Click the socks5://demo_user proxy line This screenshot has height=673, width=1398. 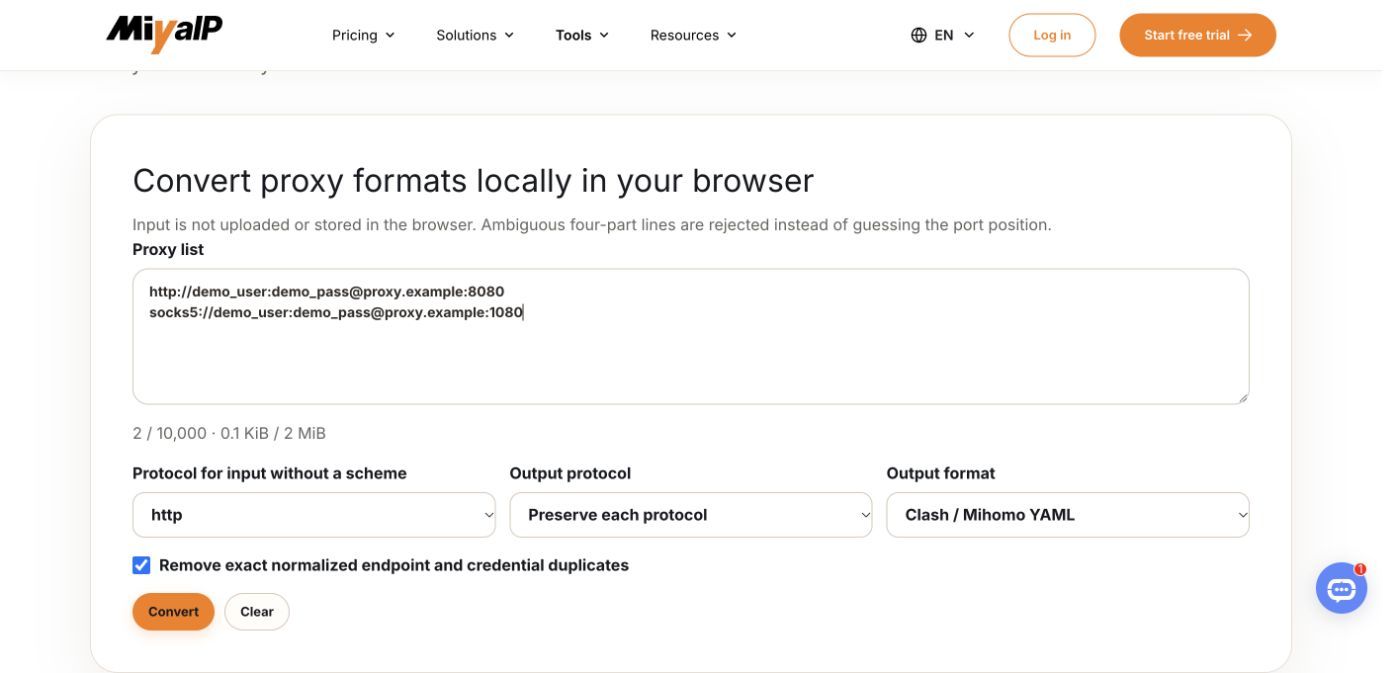(x=336, y=312)
